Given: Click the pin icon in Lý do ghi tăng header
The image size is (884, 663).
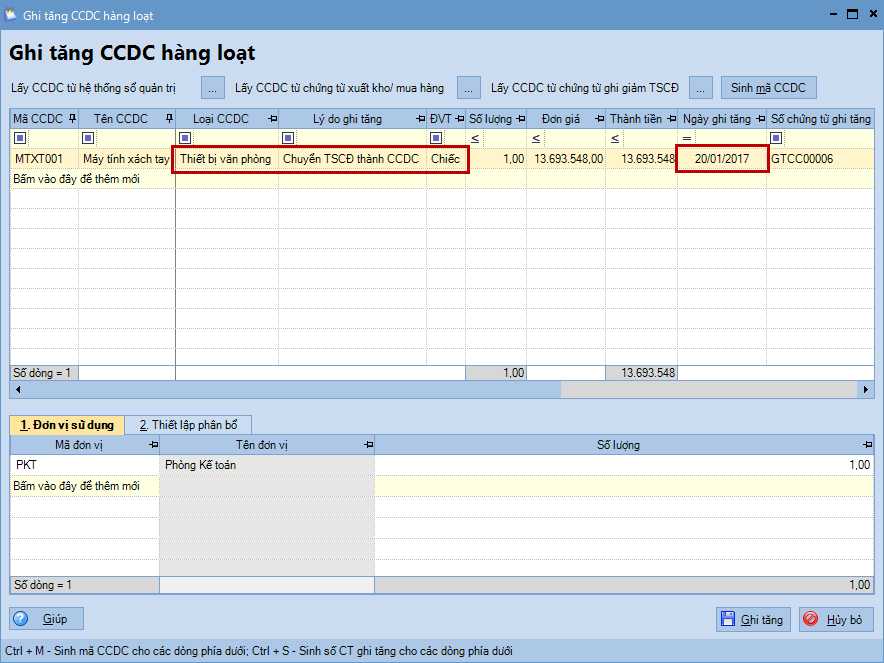Looking at the screenshot, I should (x=419, y=119).
